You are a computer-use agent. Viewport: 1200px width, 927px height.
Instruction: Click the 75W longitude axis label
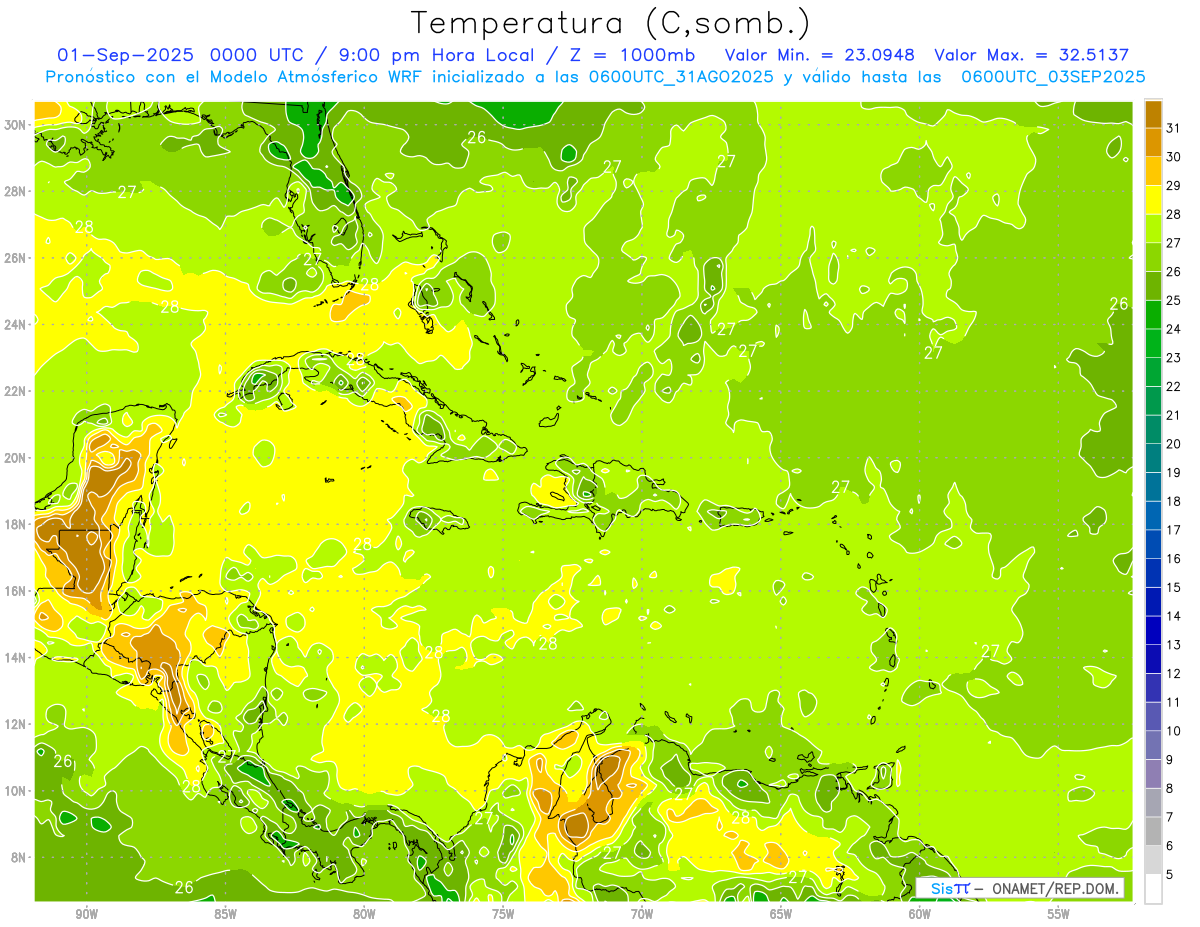(x=503, y=914)
